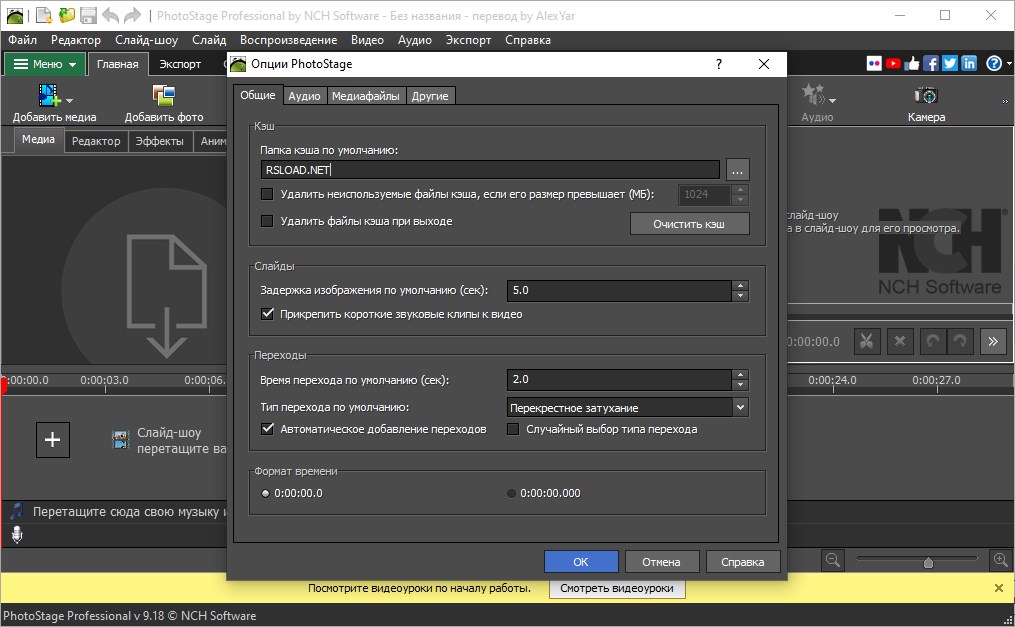Uncheck Автоматическое добавление переходов
This screenshot has width=1015, height=627.
(x=267, y=429)
